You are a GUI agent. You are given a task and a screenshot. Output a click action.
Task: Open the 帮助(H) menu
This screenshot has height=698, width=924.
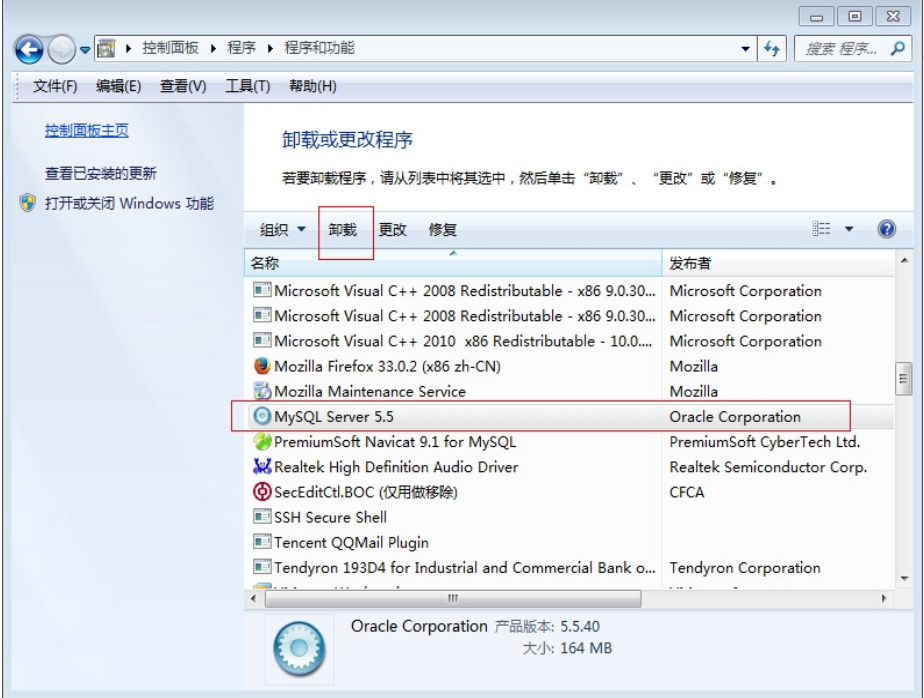tap(313, 86)
